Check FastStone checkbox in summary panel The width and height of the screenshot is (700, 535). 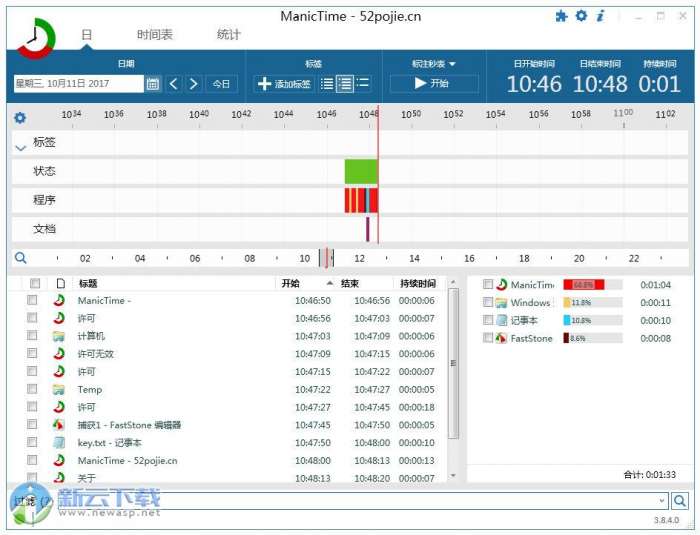tap(488, 338)
